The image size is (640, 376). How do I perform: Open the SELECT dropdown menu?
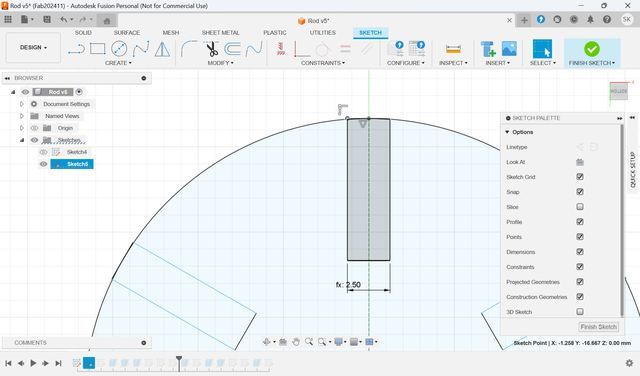542,63
